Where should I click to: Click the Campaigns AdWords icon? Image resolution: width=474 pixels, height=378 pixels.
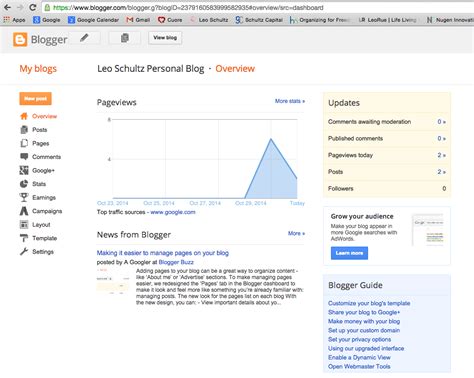tap(24, 211)
